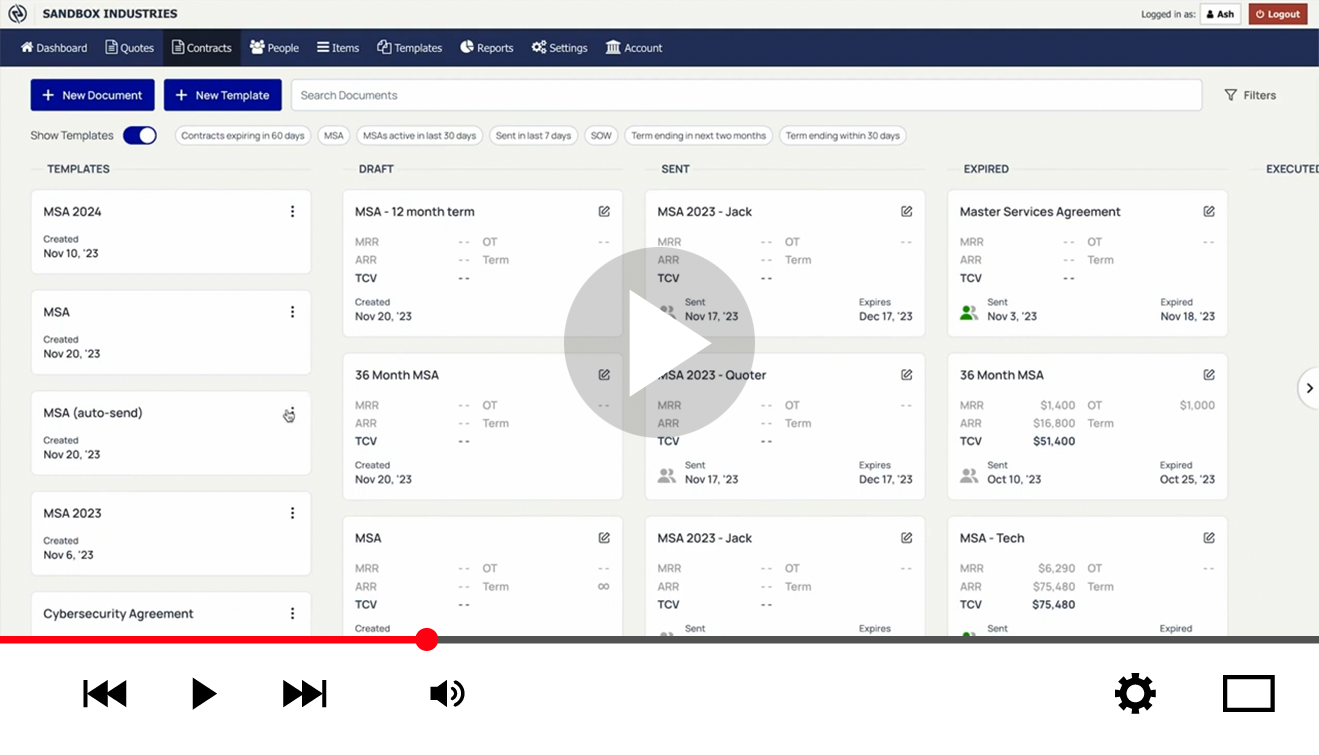Expand next columns with right chevron arrow

[1309, 388]
